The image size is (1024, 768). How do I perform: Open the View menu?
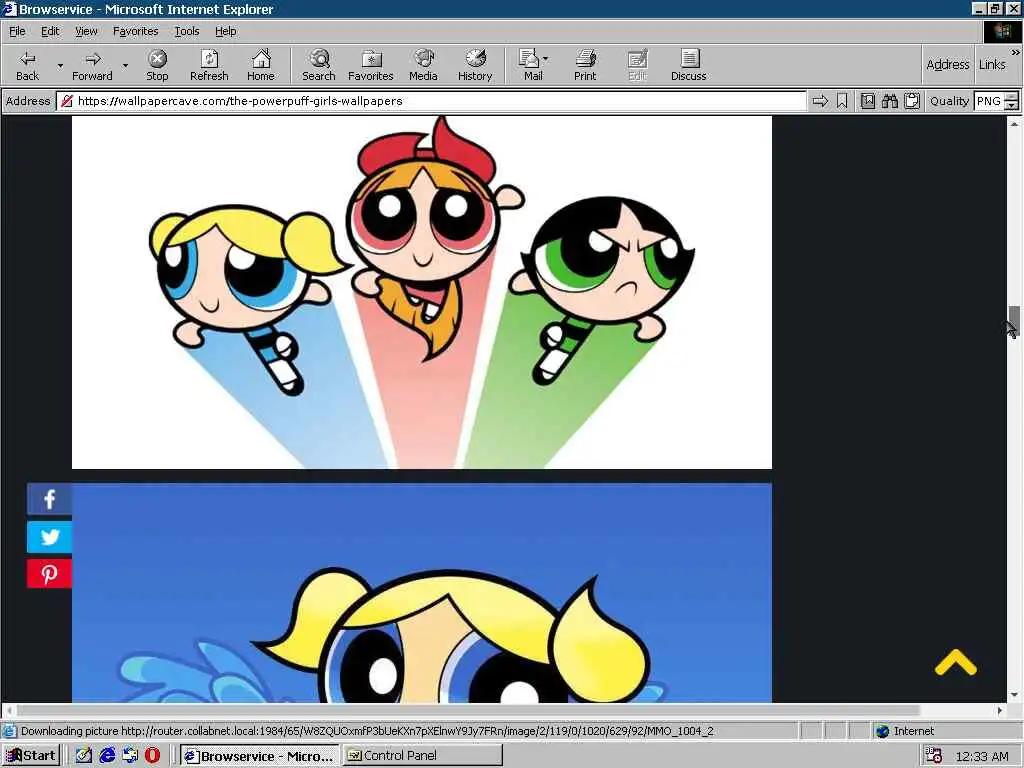pyautogui.click(x=86, y=31)
